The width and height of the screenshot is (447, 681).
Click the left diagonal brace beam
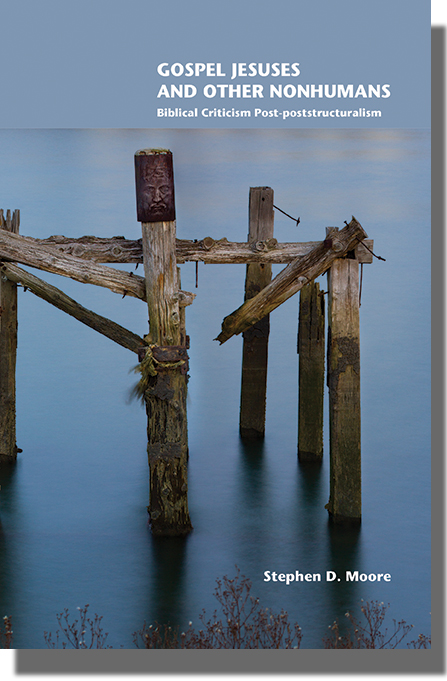click(x=72, y=307)
